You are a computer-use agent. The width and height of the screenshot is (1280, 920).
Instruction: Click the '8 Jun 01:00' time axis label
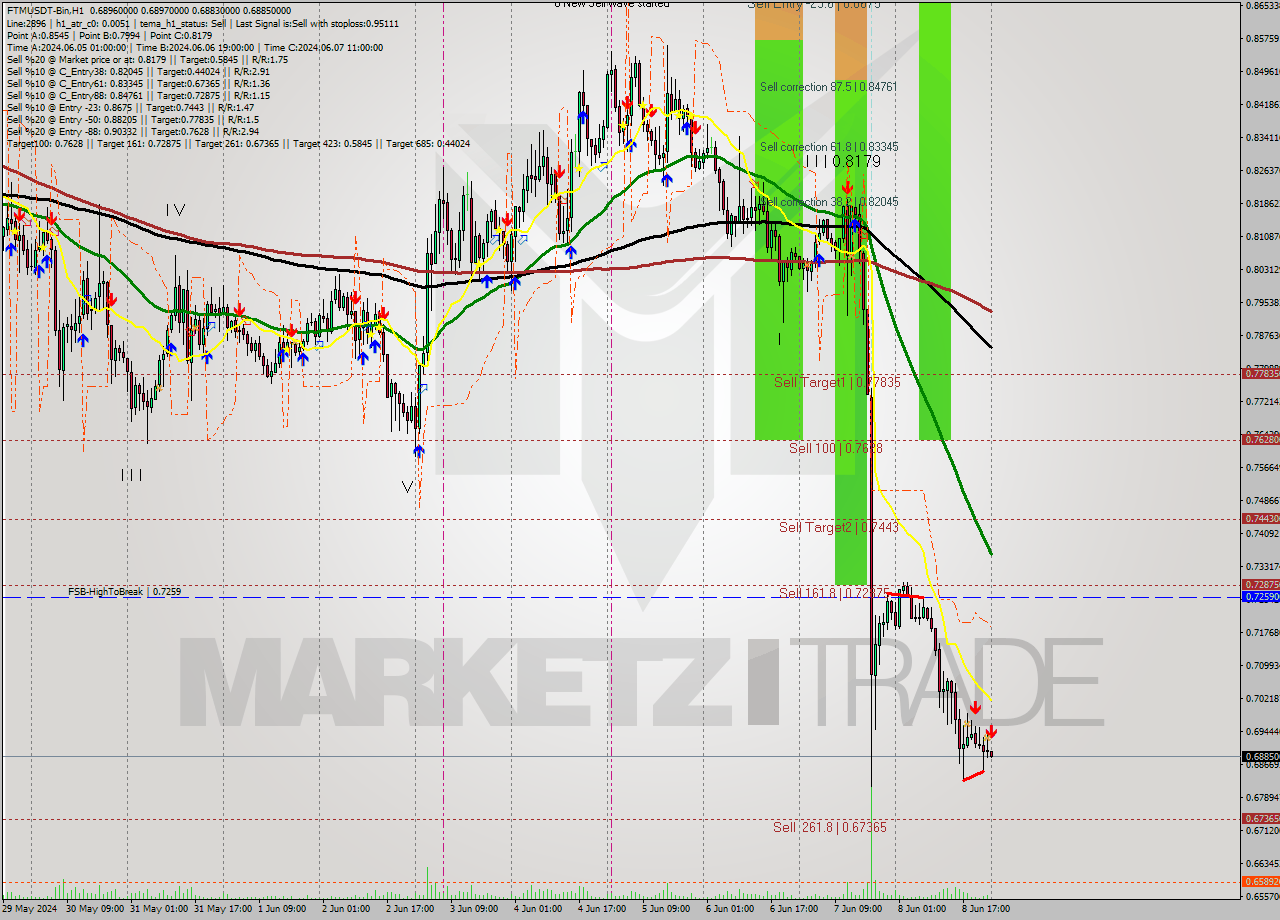coord(922,909)
